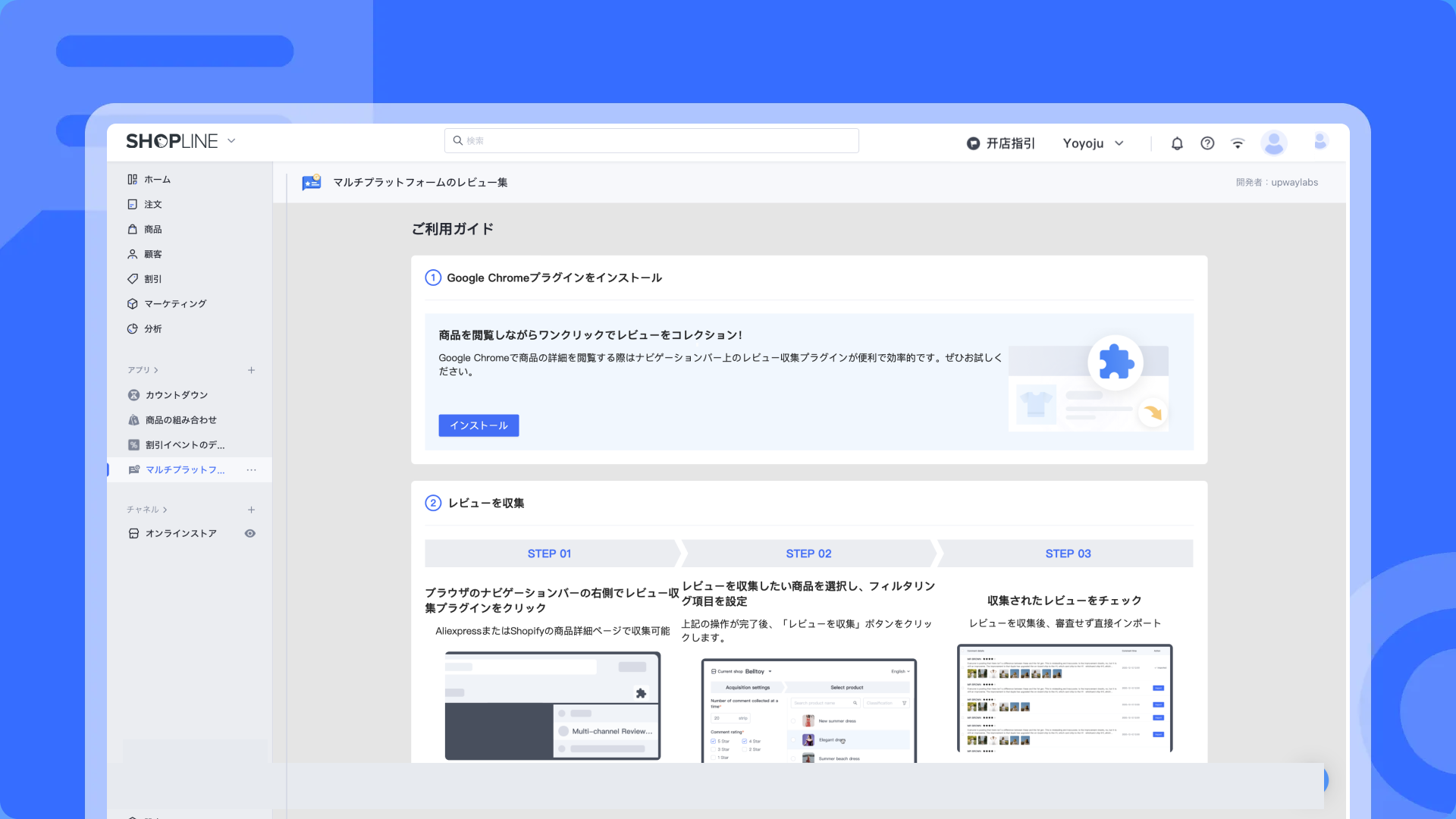Open マーケティング in the sidebar
This screenshot has width=1456, height=819.
(x=175, y=303)
